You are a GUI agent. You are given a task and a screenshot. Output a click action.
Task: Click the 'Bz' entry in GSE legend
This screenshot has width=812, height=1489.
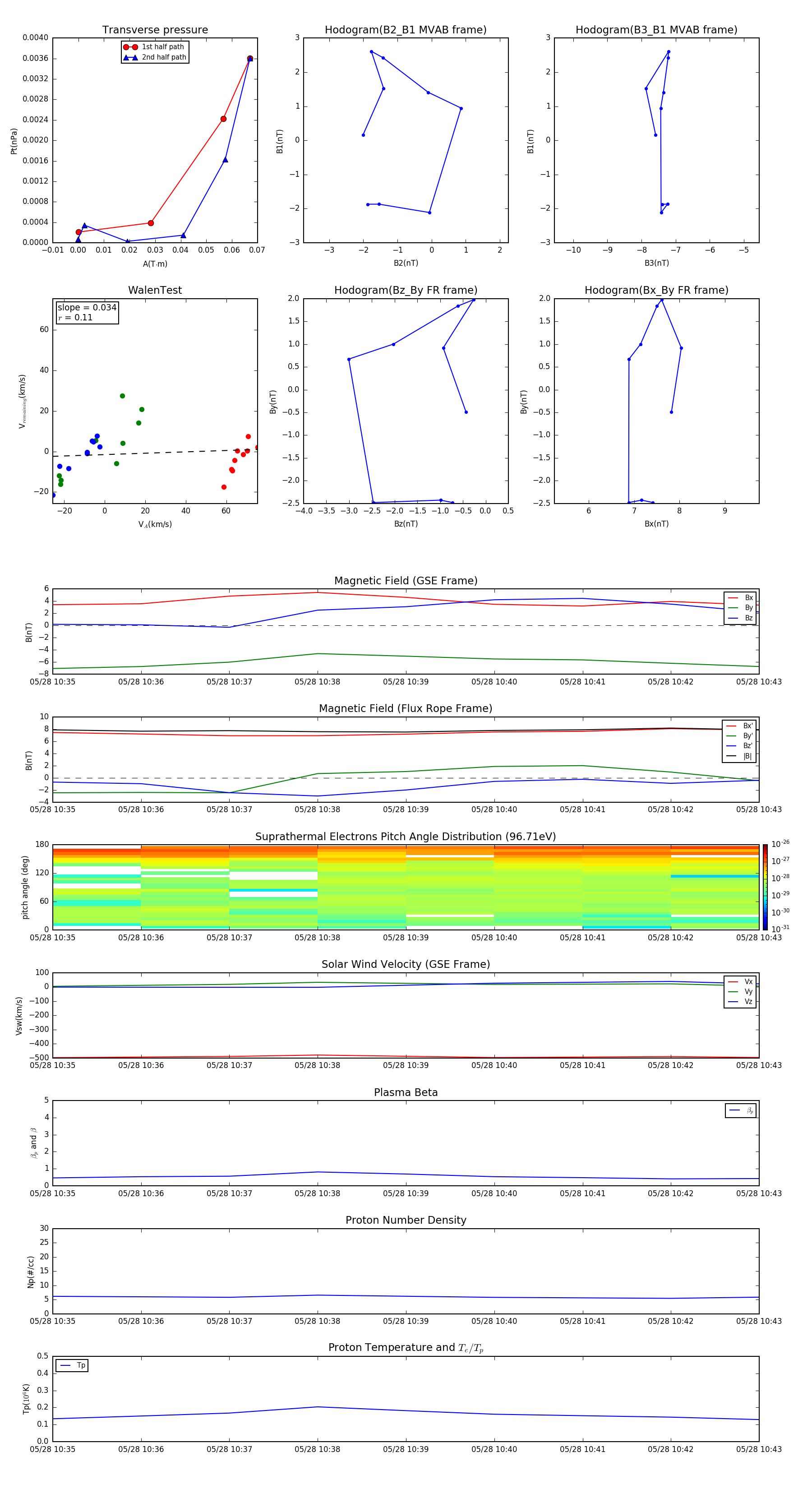point(741,618)
